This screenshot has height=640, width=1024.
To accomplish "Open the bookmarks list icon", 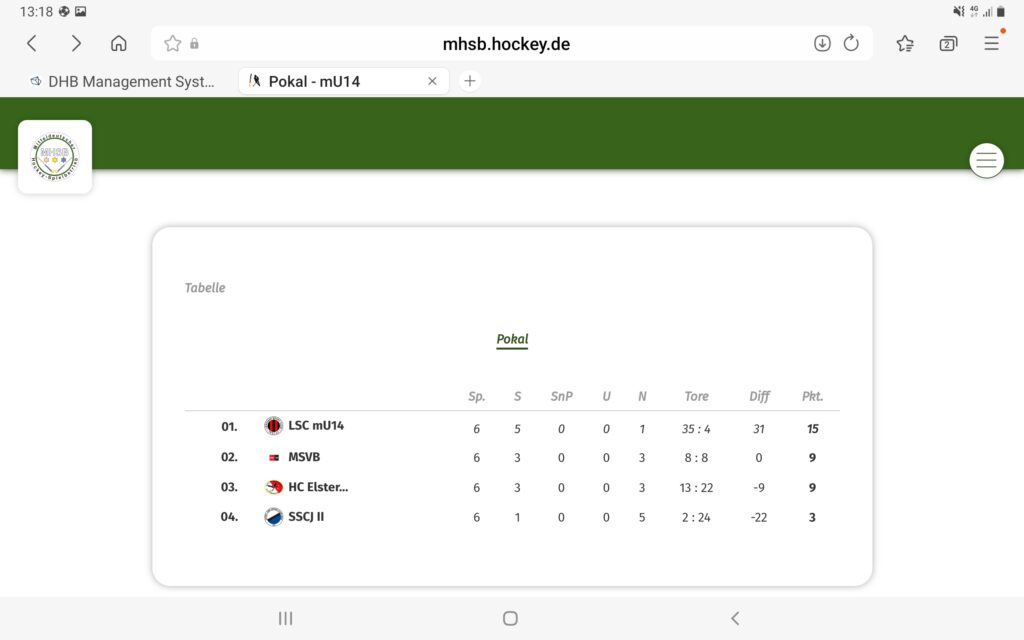I will click(905, 43).
